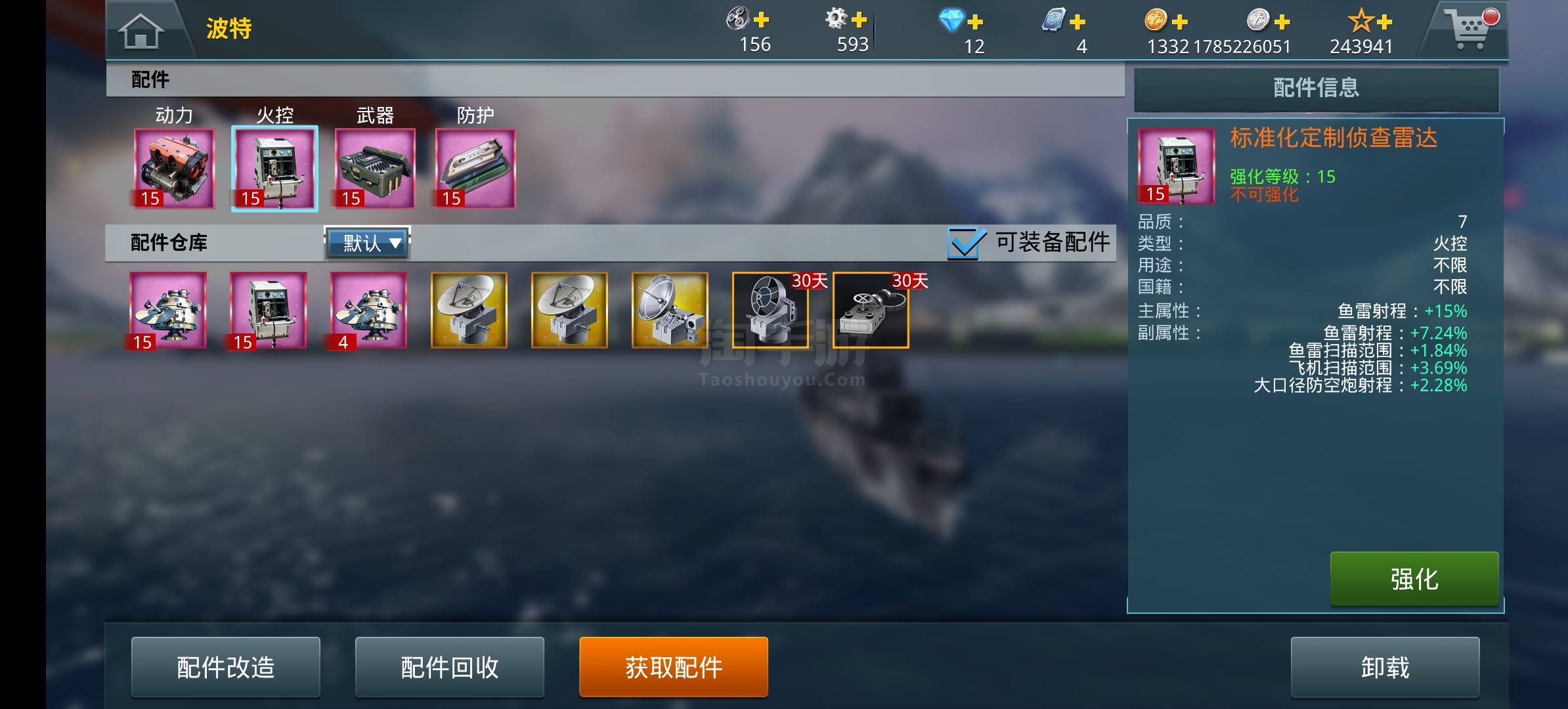Select first 30天 timed warehouse part

pos(771,311)
